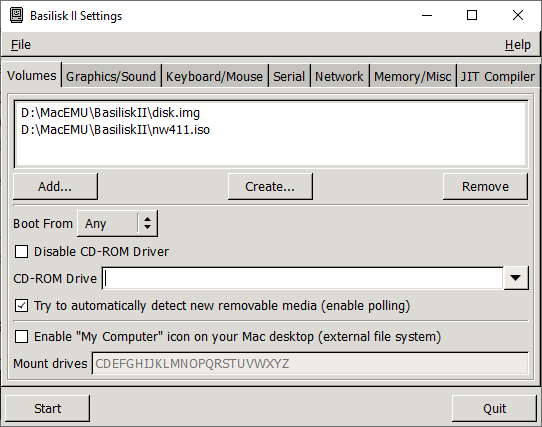Uncheck automatic removable media polling
This screenshot has height=427, width=542.
point(21,306)
